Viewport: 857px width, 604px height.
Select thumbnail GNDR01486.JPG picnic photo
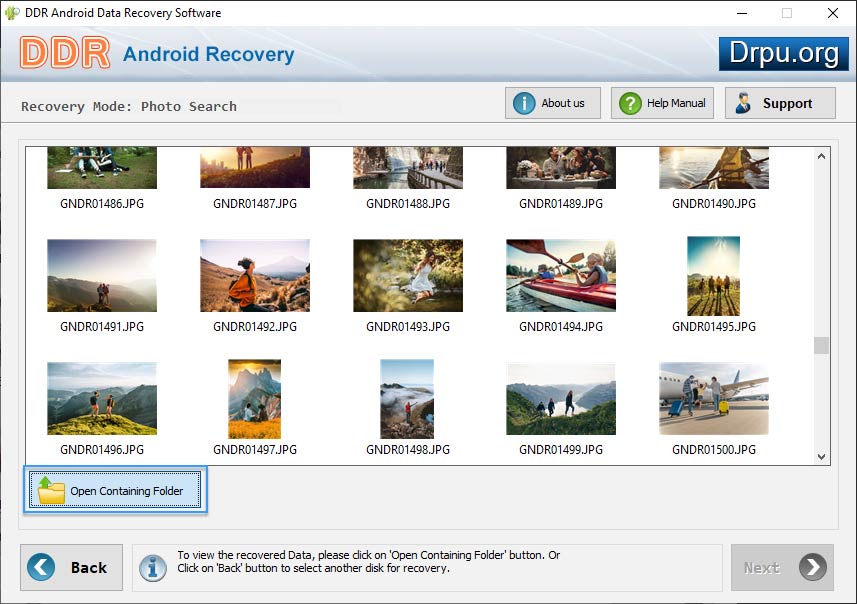(102, 168)
